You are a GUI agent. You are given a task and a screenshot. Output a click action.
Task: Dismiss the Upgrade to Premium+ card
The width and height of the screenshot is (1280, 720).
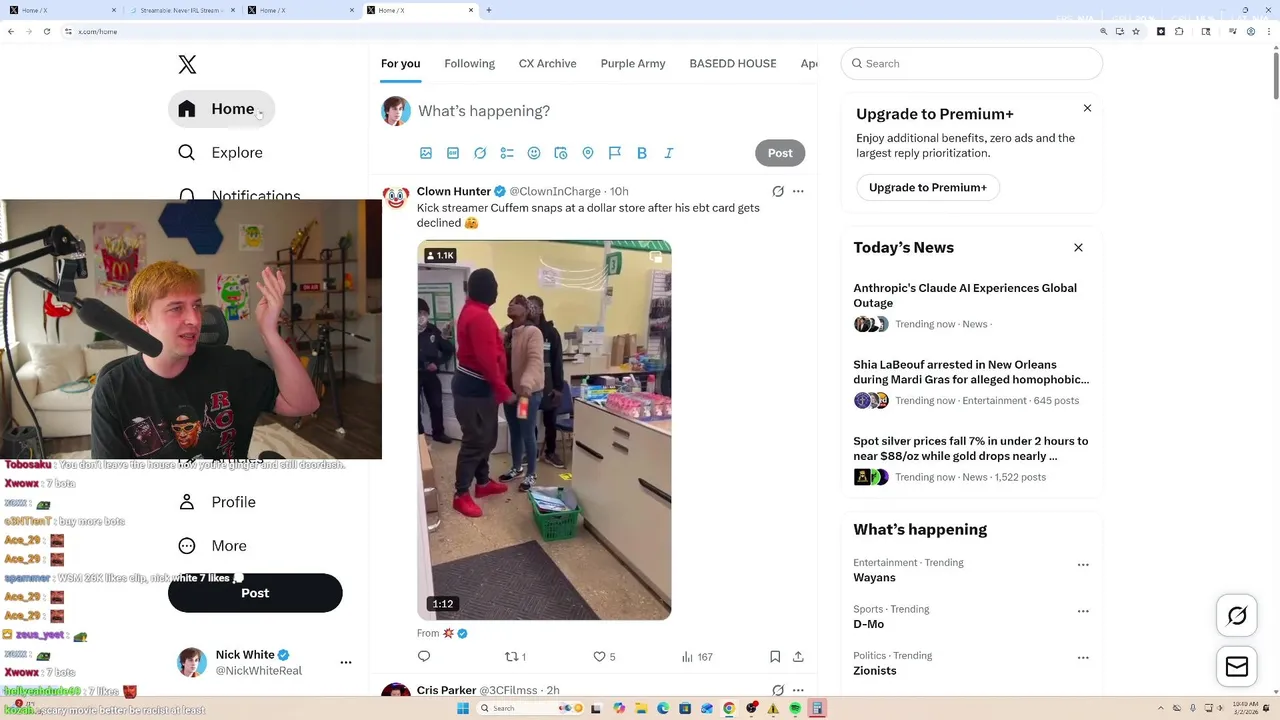(x=1087, y=108)
